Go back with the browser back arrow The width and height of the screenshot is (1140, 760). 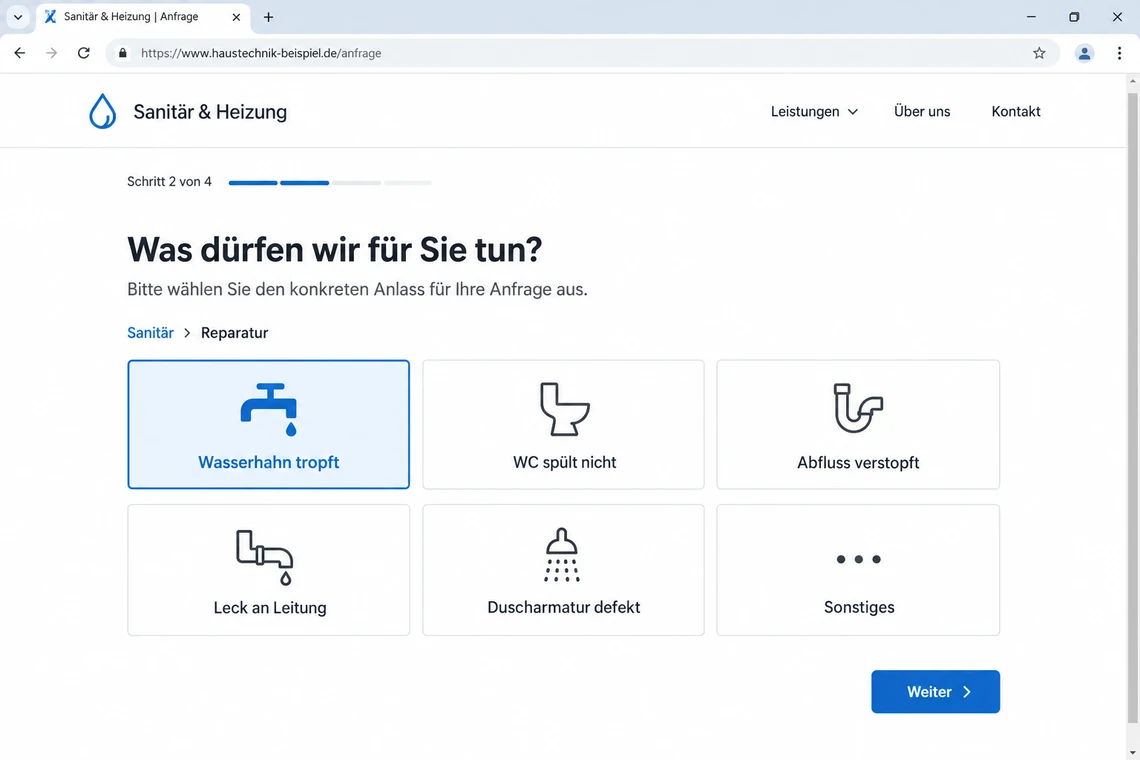[20, 53]
